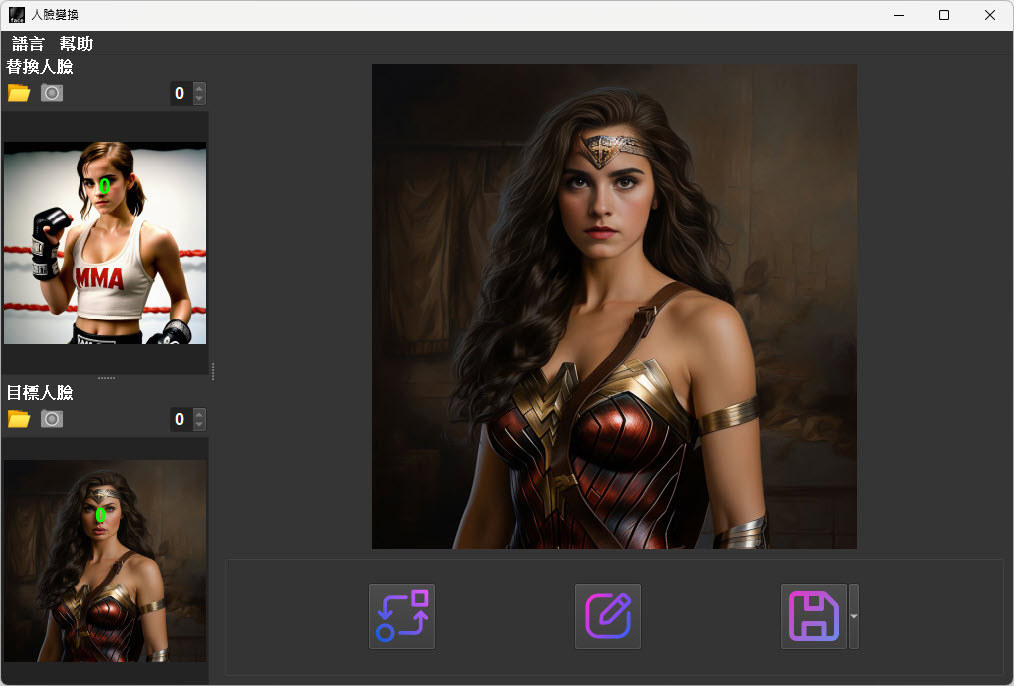Screen dimensions: 1014x686
Task: Save result with the floppy disk icon
Action: coord(814,616)
